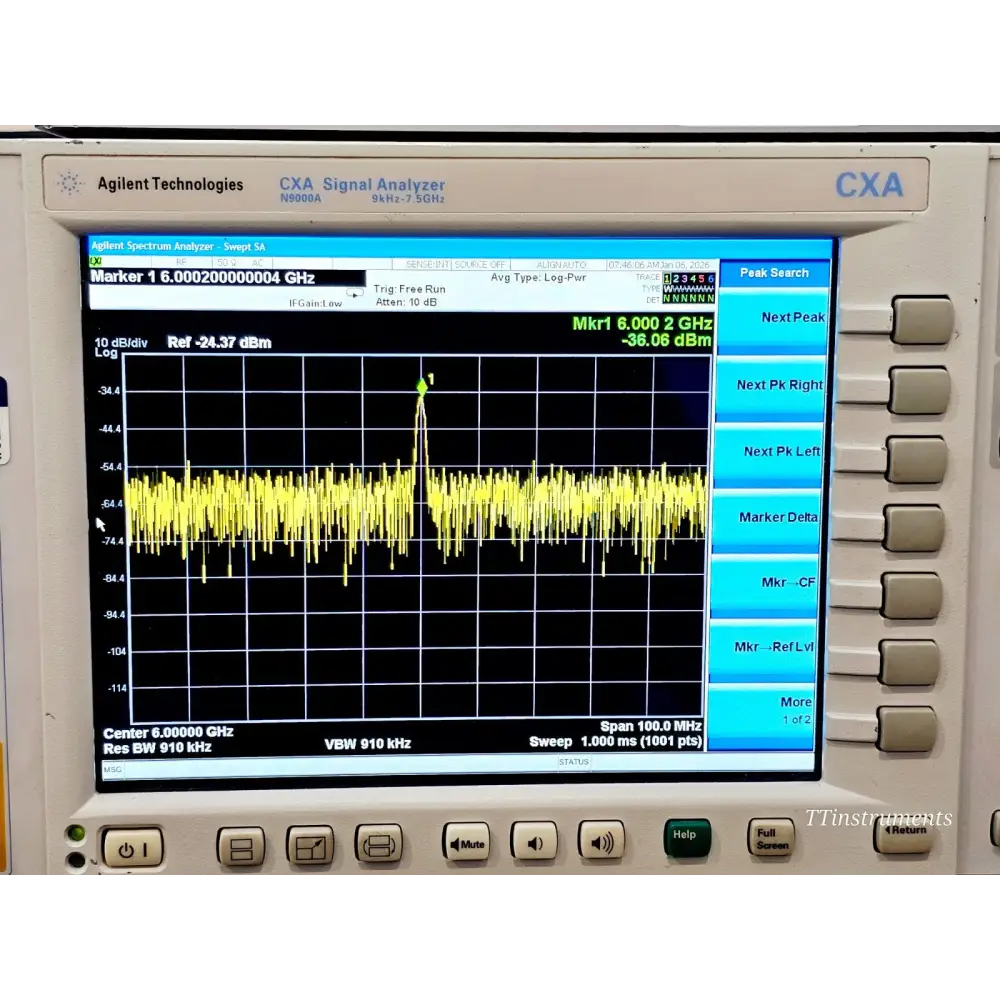Screen dimensions: 1000x1000
Task: Click the 'Atten: 10 dB' readout
Action: tap(406, 302)
